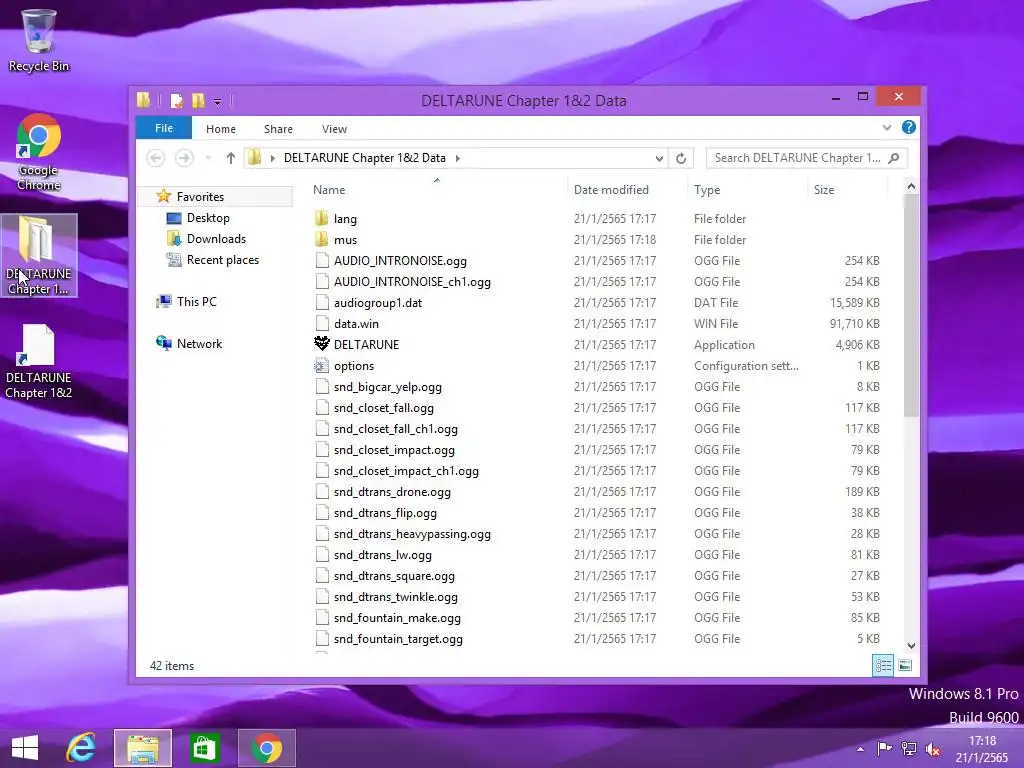Click the Properties quick access toolbar icon
1024x768 pixels.
point(176,101)
